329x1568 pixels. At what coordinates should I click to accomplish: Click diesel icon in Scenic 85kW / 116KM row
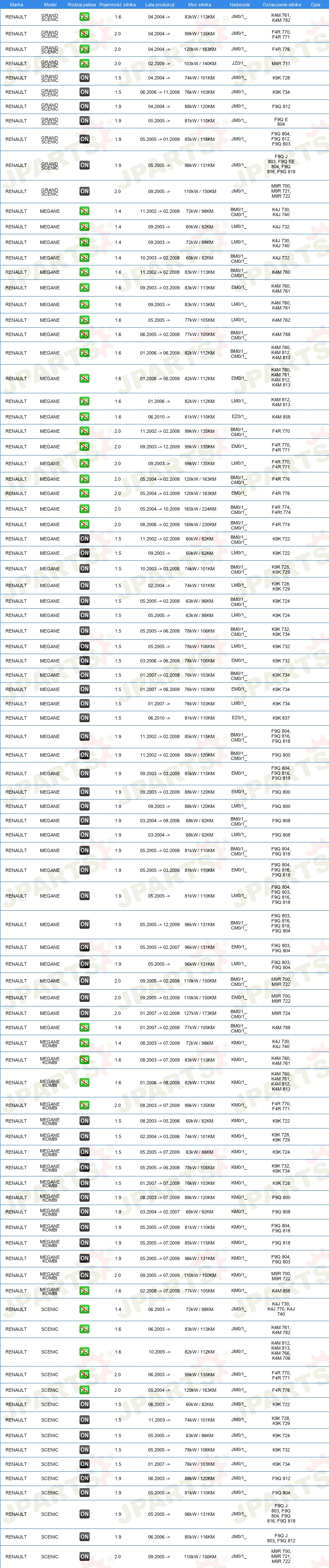point(84,1536)
